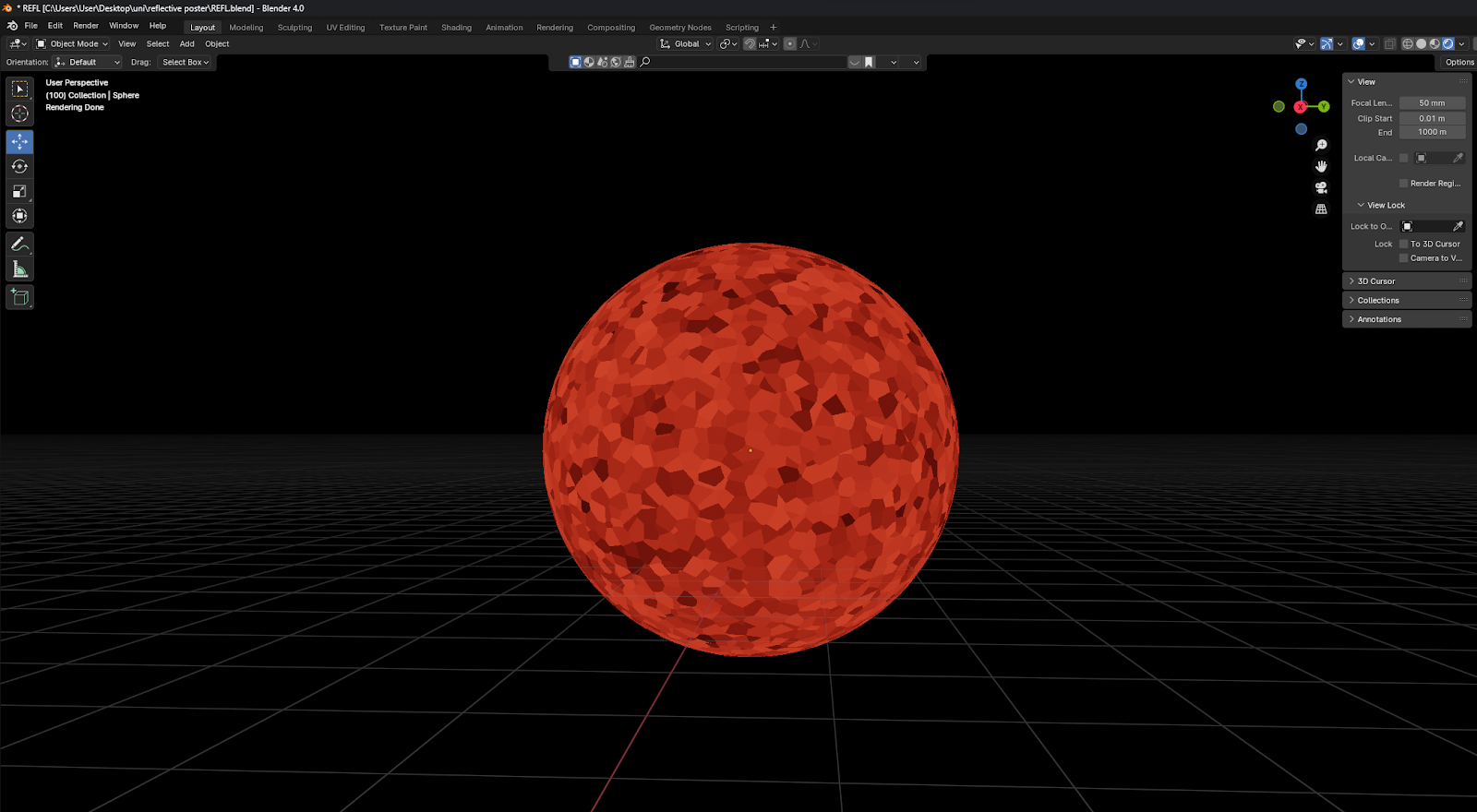Switch to Solid viewport shading
The height and width of the screenshot is (812, 1477).
pos(1421,44)
